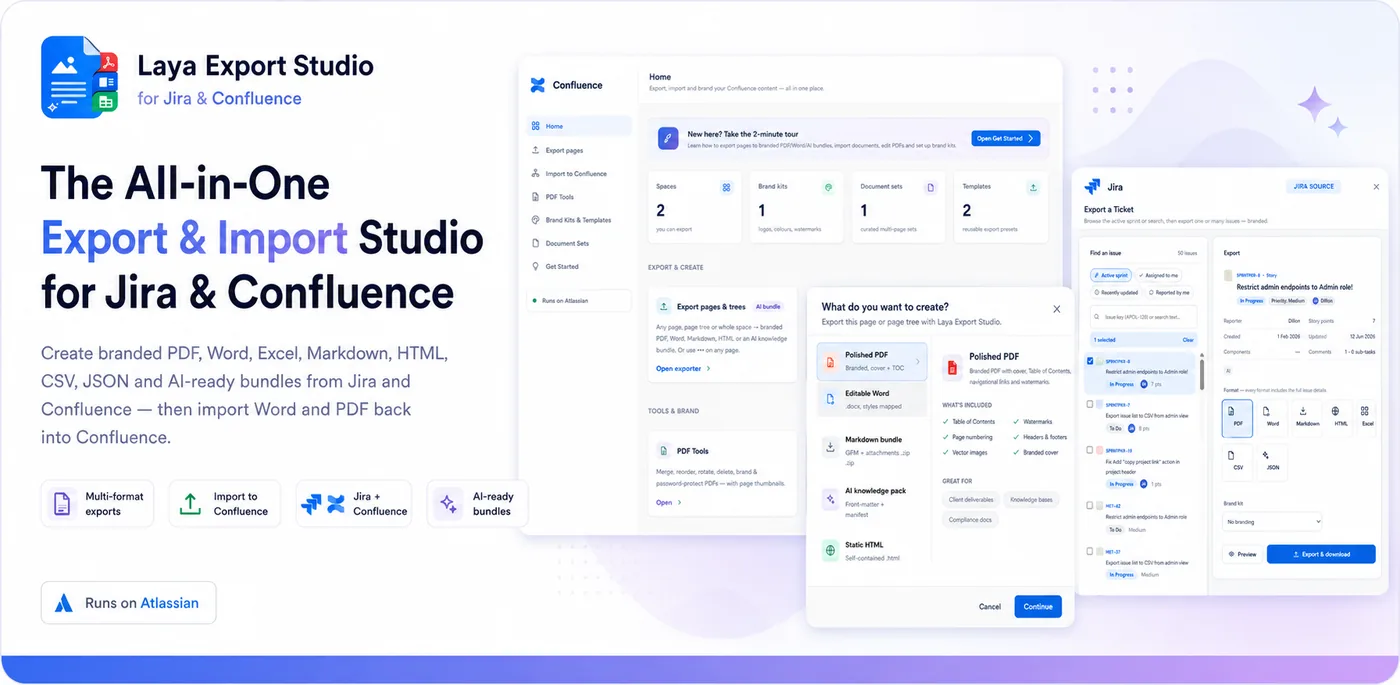This screenshot has width=1400, height=685.
Task: Click the PDF Tools card document icon
Action: point(664,451)
